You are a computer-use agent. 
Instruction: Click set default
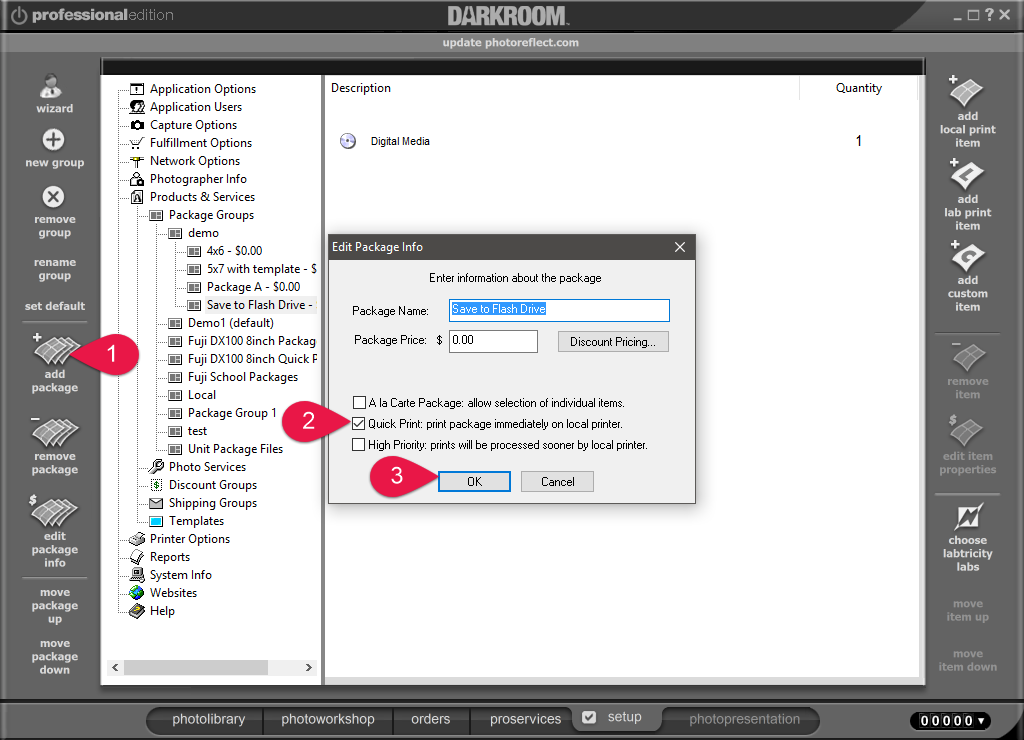pos(54,306)
